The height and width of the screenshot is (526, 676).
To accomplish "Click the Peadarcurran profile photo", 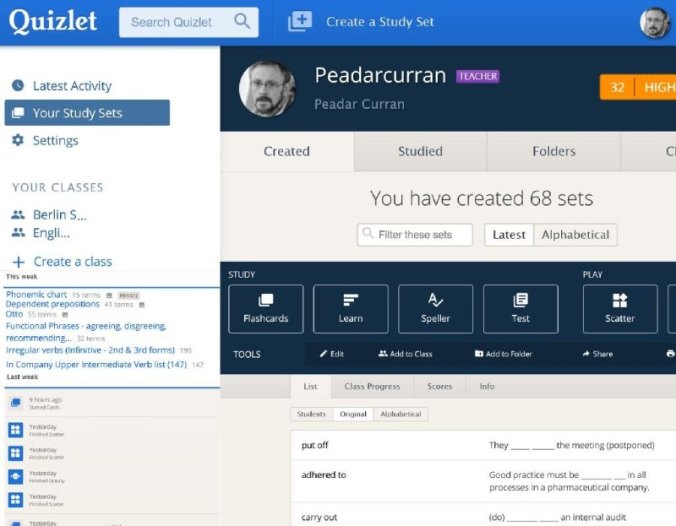I will click(267, 88).
